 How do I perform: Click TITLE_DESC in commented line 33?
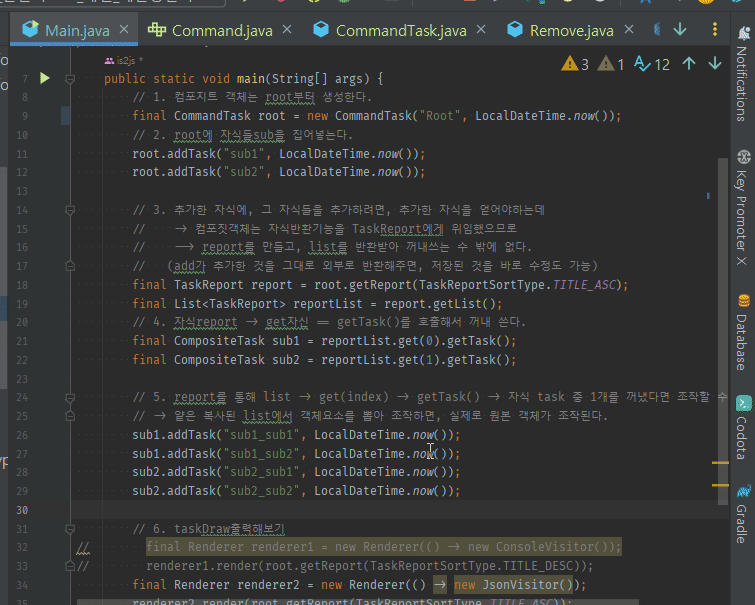(538, 566)
